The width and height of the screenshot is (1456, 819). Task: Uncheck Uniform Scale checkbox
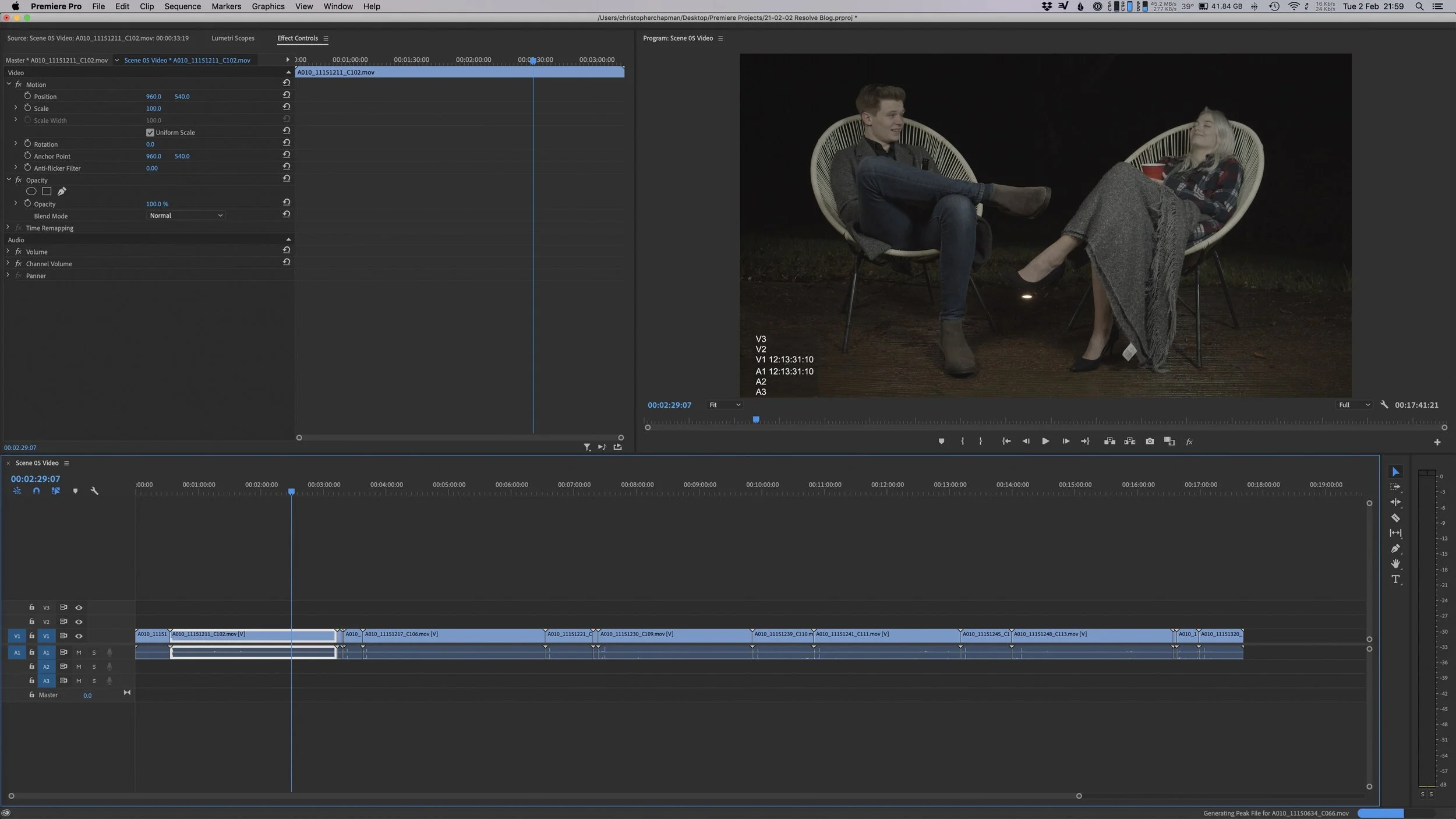tap(150, 132)
